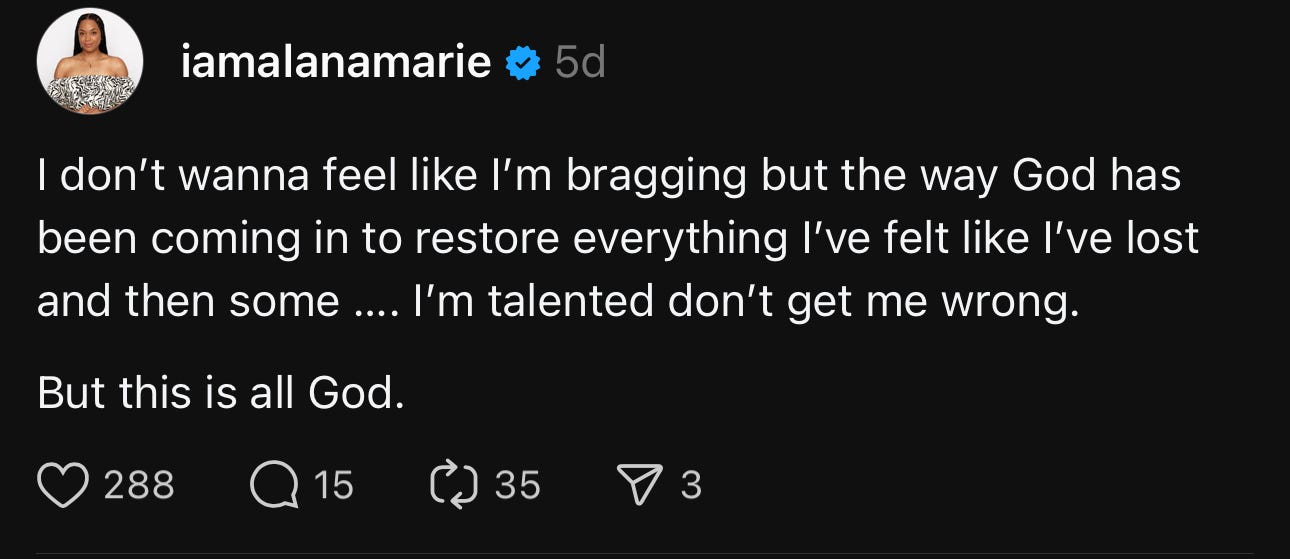Open the 15 replies count

[334, 486]
